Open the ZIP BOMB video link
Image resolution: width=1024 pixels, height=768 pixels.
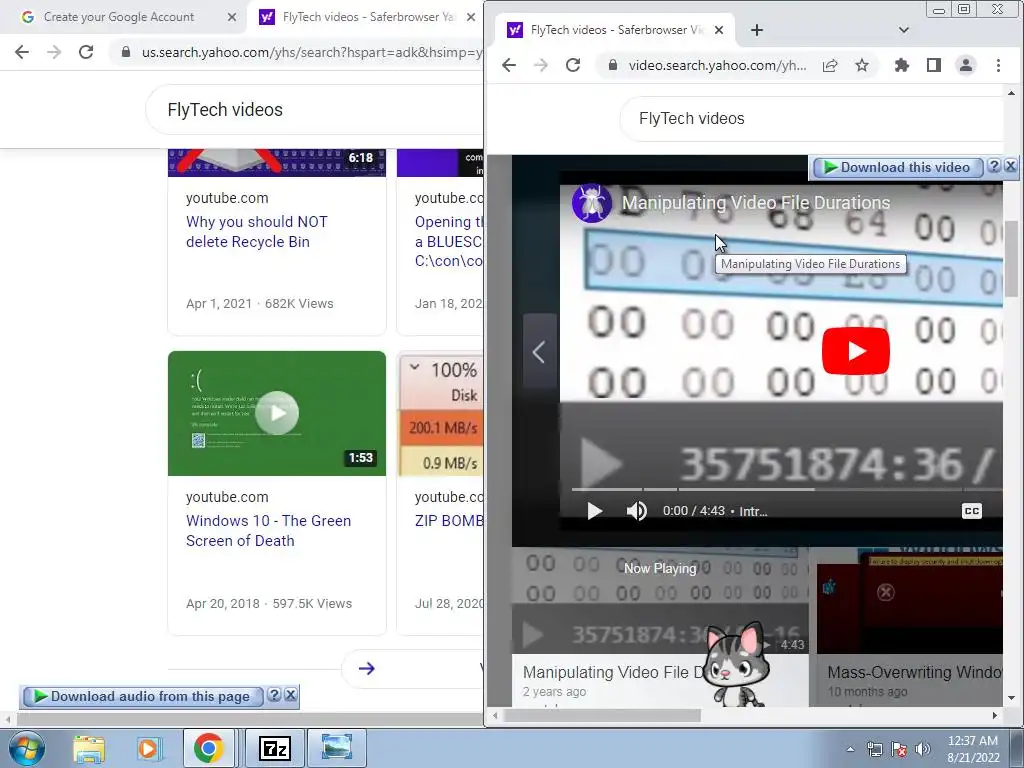click(449, 521)
